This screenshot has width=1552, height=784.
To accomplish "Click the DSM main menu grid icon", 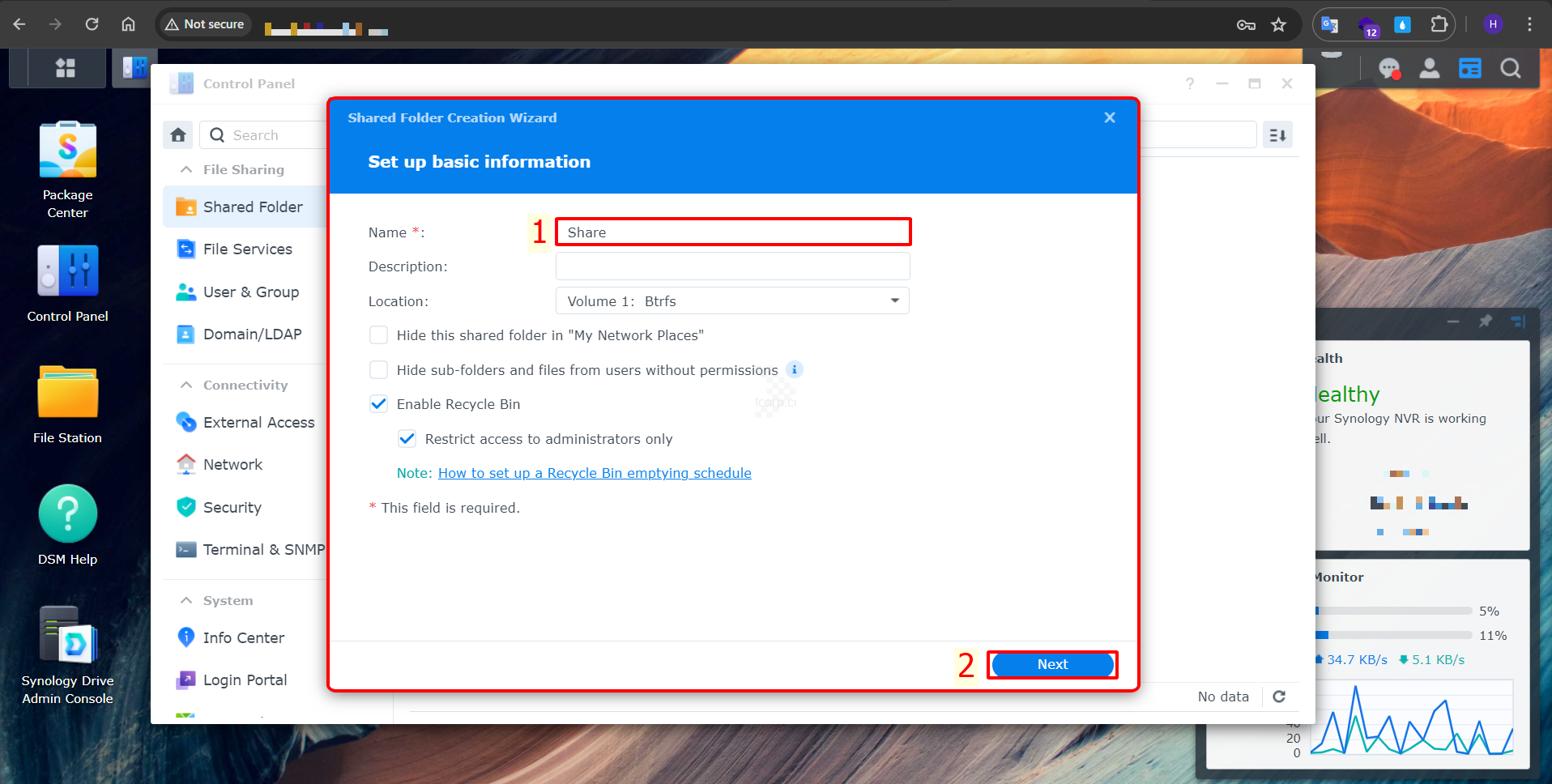I will tap(66, 68).
